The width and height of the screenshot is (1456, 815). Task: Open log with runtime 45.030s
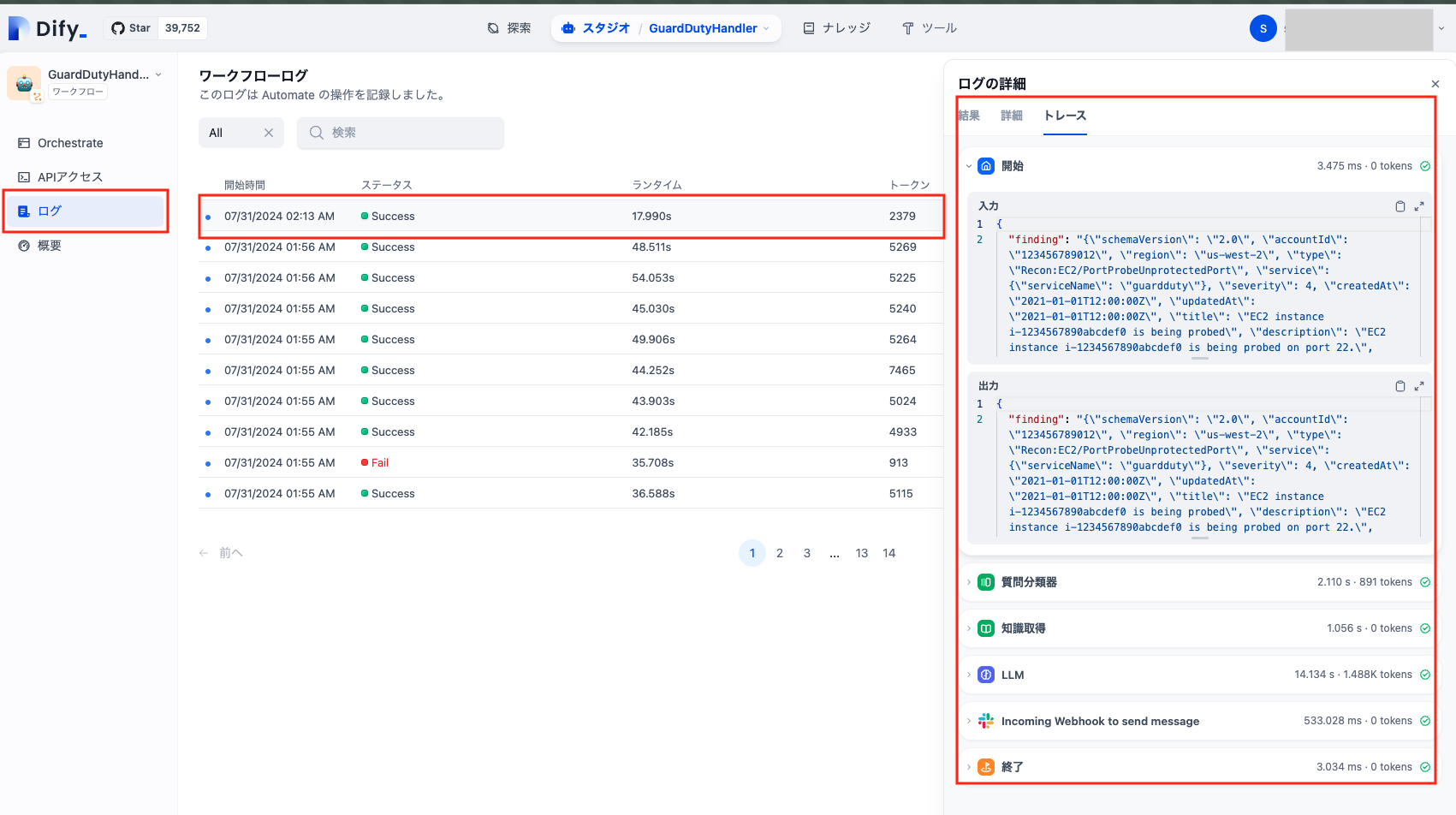(x=571, y=309)
